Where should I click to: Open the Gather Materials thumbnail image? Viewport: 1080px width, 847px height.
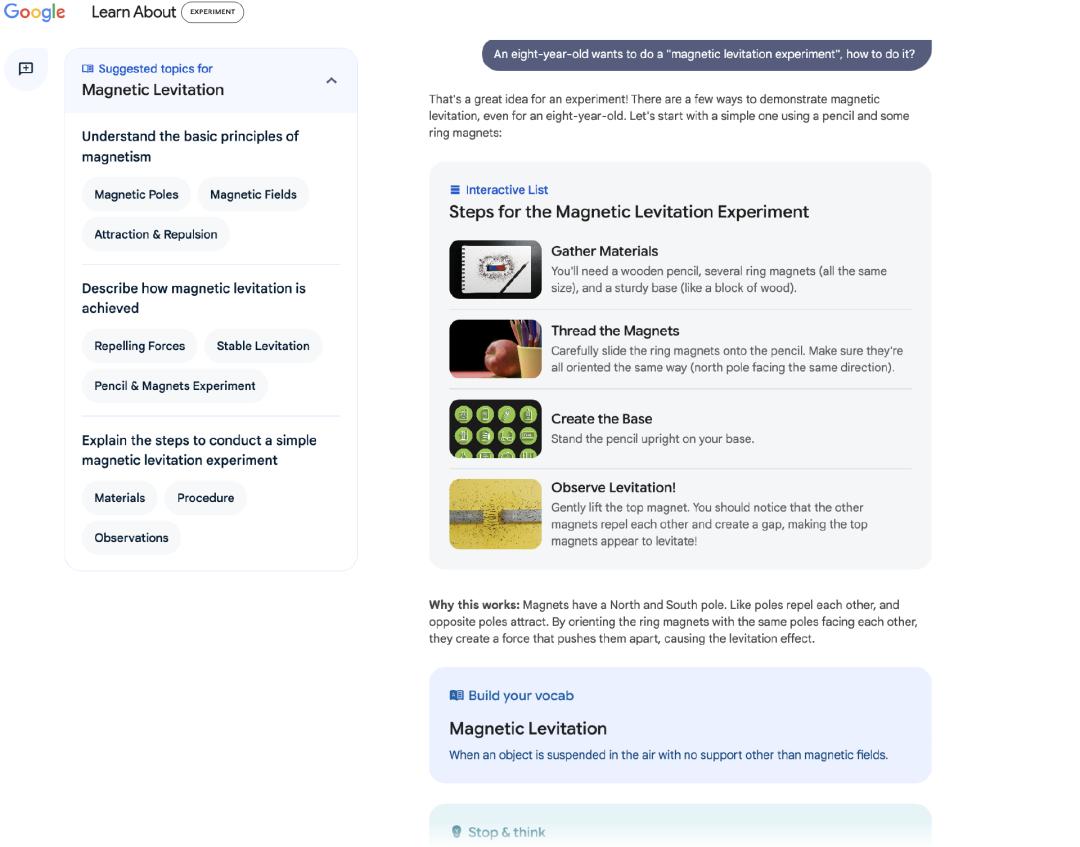[x=495, y=269]
